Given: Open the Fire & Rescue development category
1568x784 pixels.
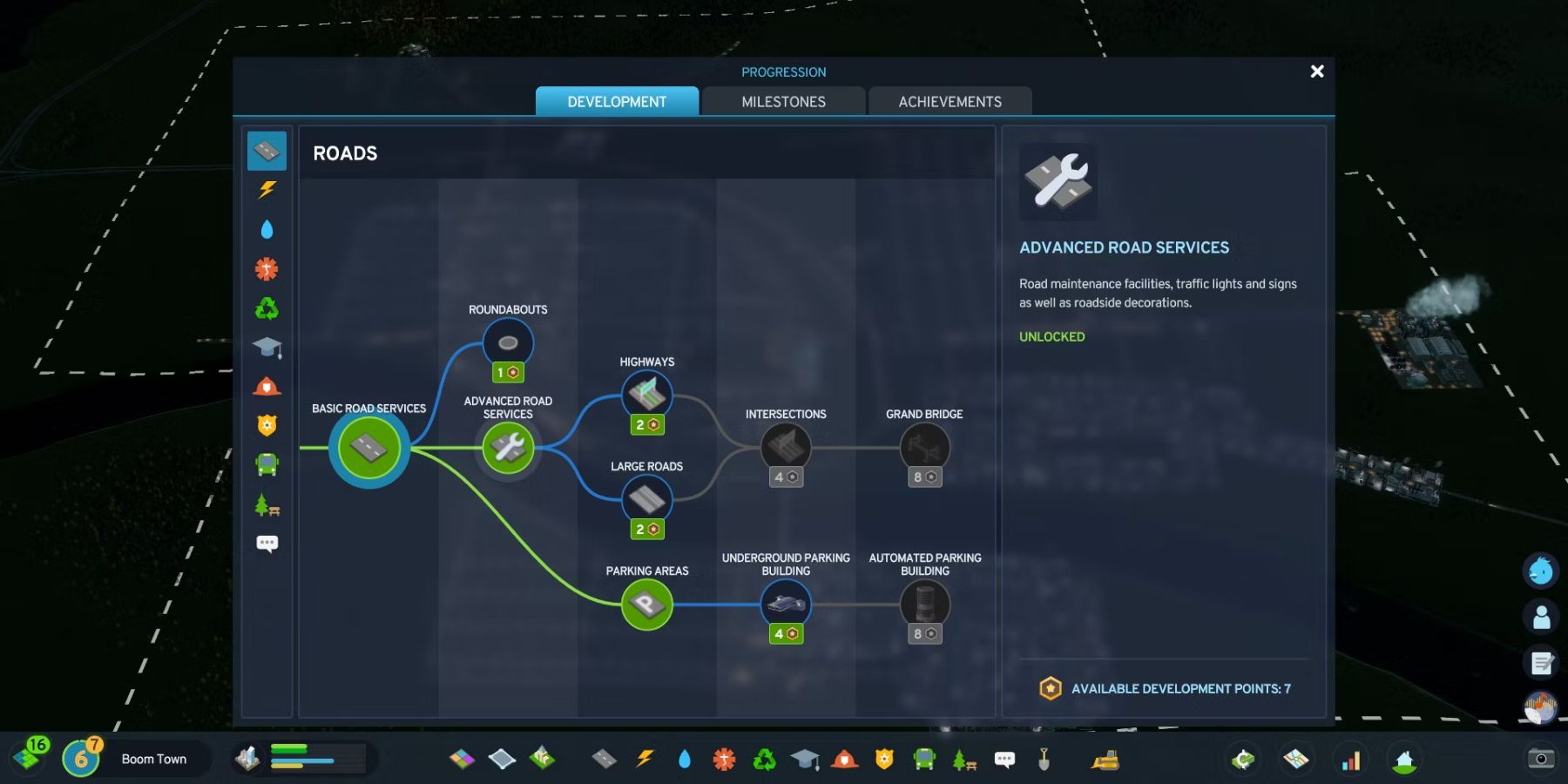Looking at the screenshot, I should coord(268,387).
